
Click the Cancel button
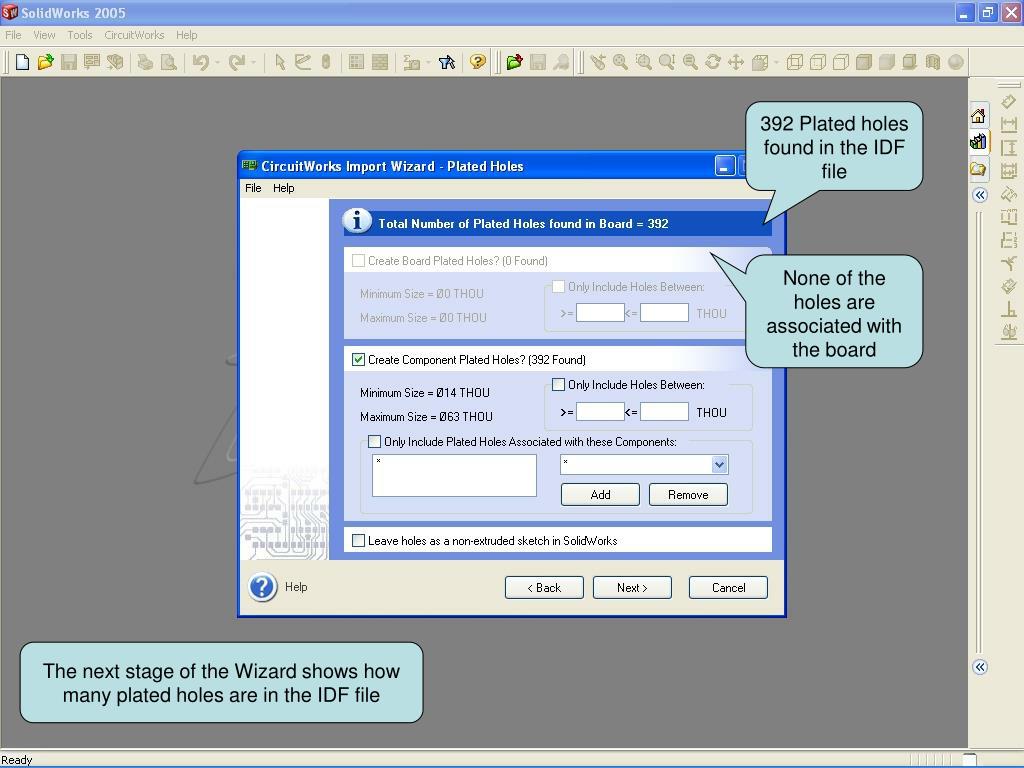pos(728,588)
